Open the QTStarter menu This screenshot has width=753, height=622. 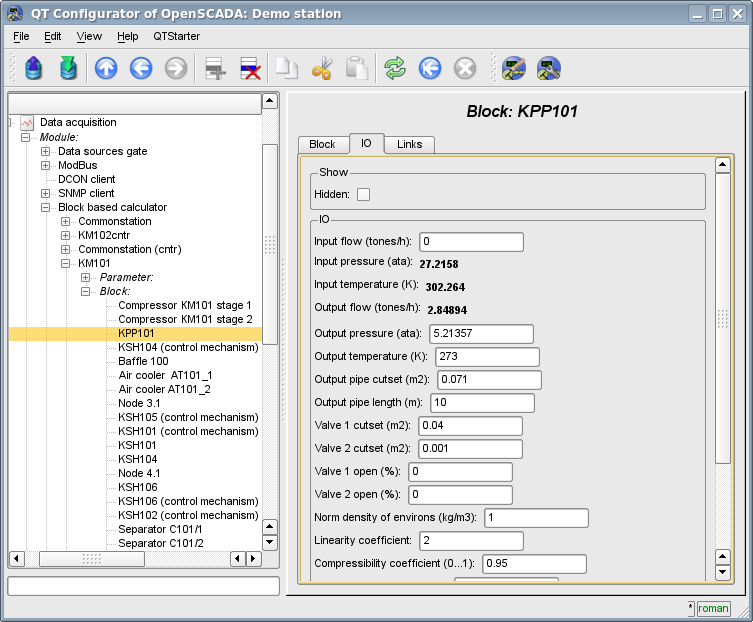coord(176,36)
